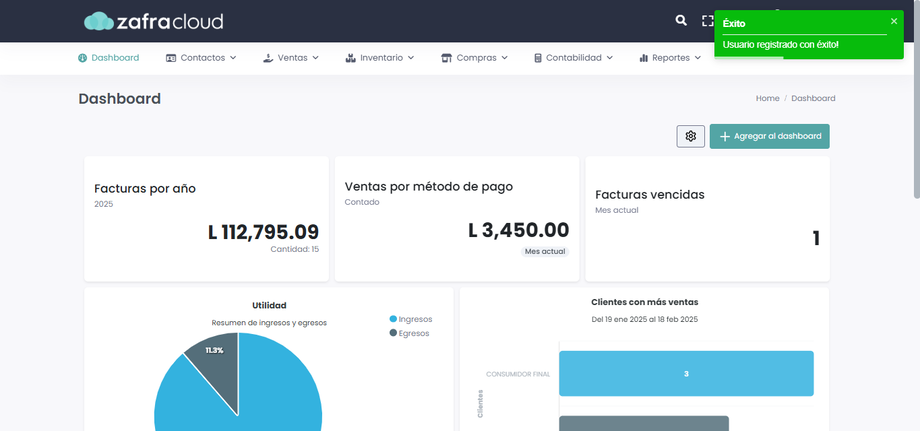Open the search magnifier icon
This screenshot has width=920, height=431.
pyautogui.click(x=681, y=21)
